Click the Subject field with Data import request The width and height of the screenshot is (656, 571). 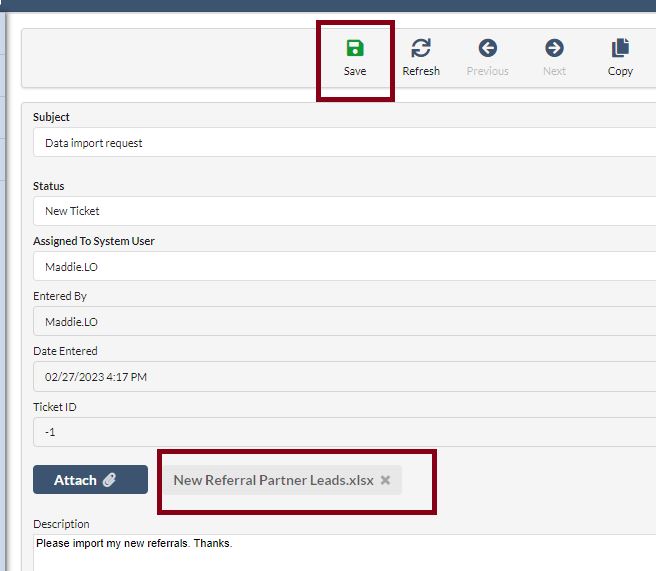(340, 143)
